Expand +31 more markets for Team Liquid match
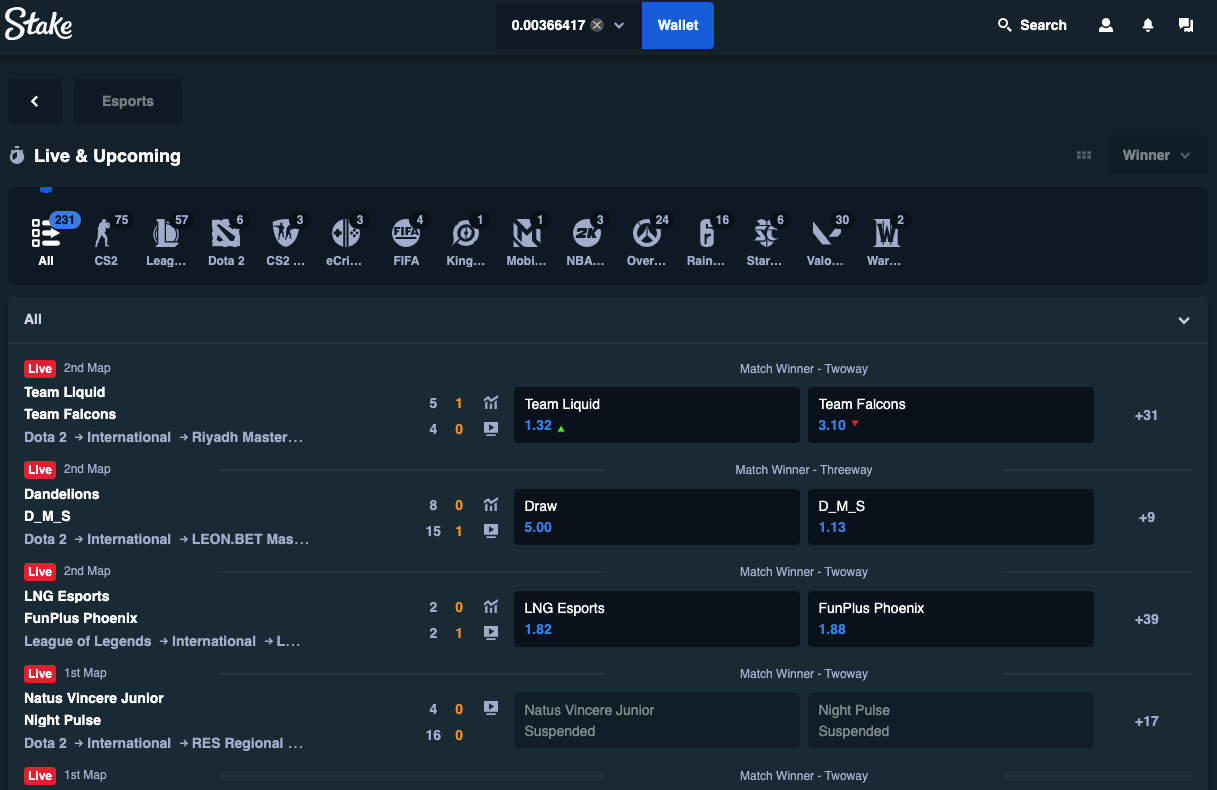Image resolution: width=1217 pixels, height=790 pixels. [1146, 415]
